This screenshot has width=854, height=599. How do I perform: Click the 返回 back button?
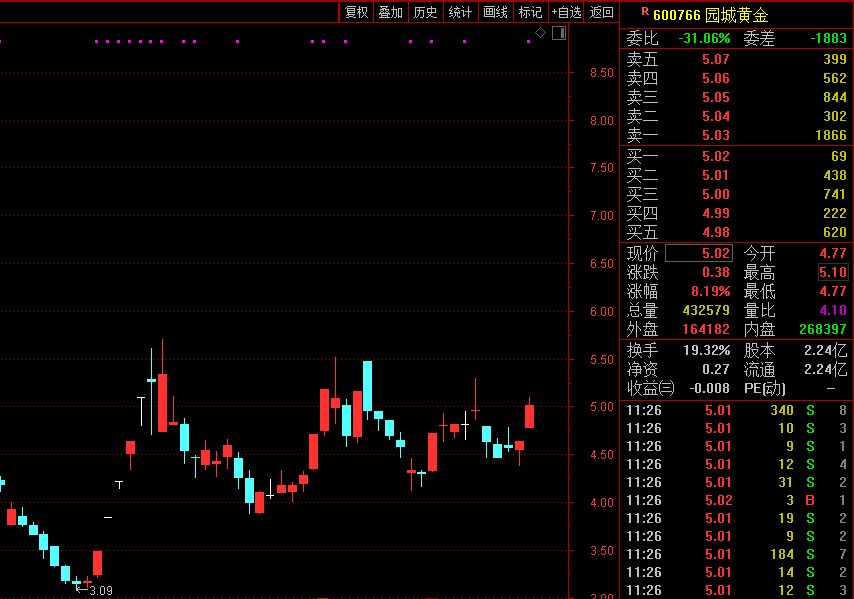(x=601, y=12)
